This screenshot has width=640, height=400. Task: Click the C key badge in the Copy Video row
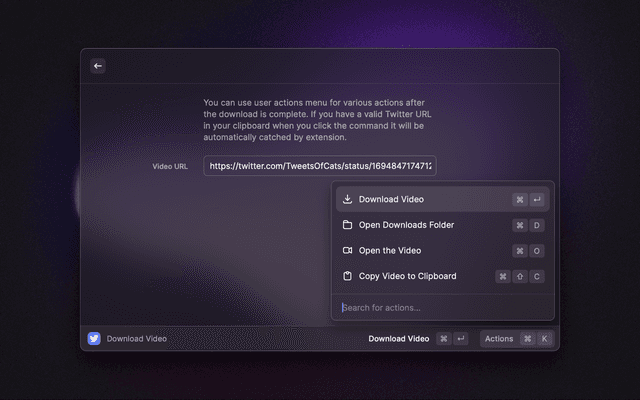click(x=537, y=276)
